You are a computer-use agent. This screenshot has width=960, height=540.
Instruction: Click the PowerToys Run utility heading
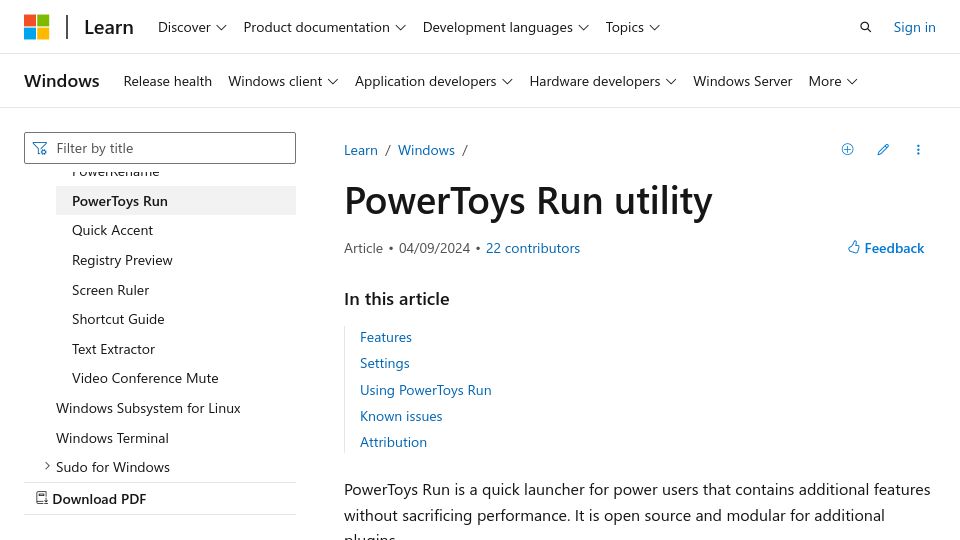528,201
